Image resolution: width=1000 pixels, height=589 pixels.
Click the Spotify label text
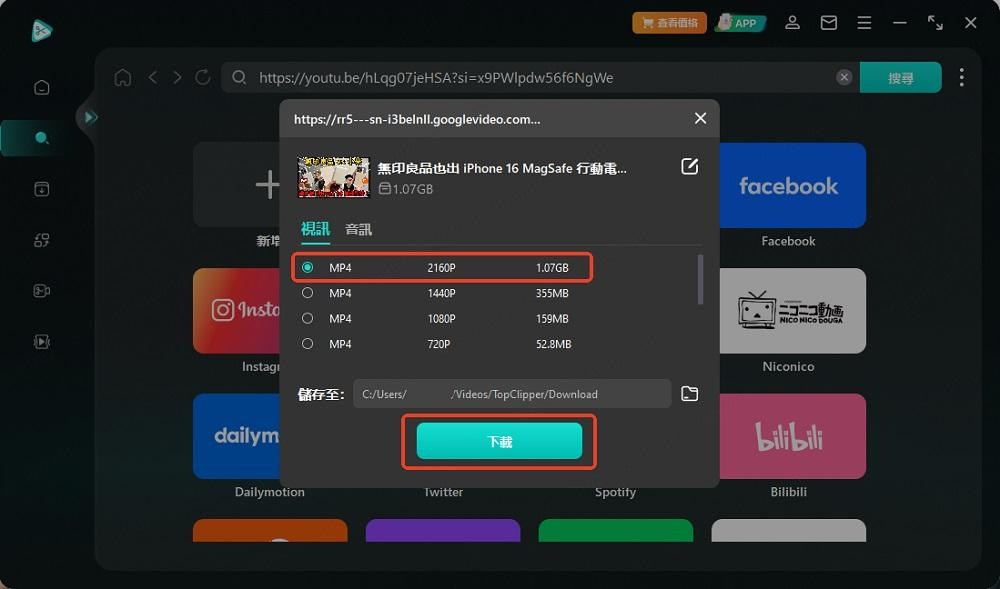click(615, 493)
